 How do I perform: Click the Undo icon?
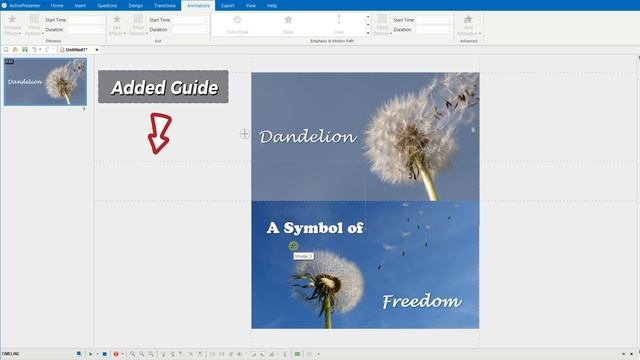click(34, 50)
